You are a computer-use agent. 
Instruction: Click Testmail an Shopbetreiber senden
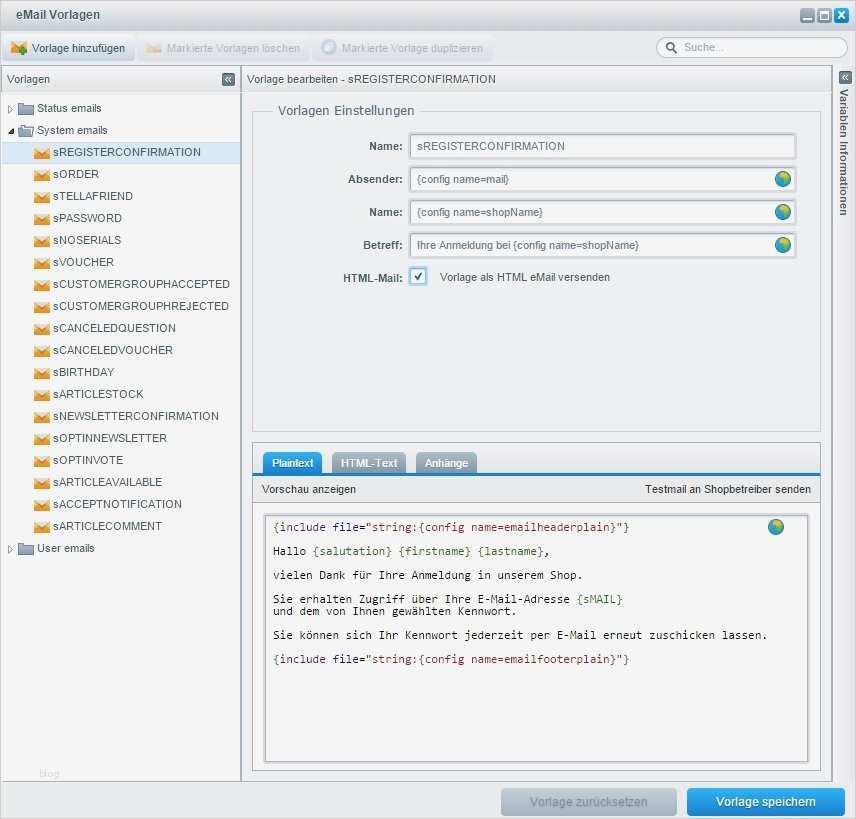(x=727, y=489)
